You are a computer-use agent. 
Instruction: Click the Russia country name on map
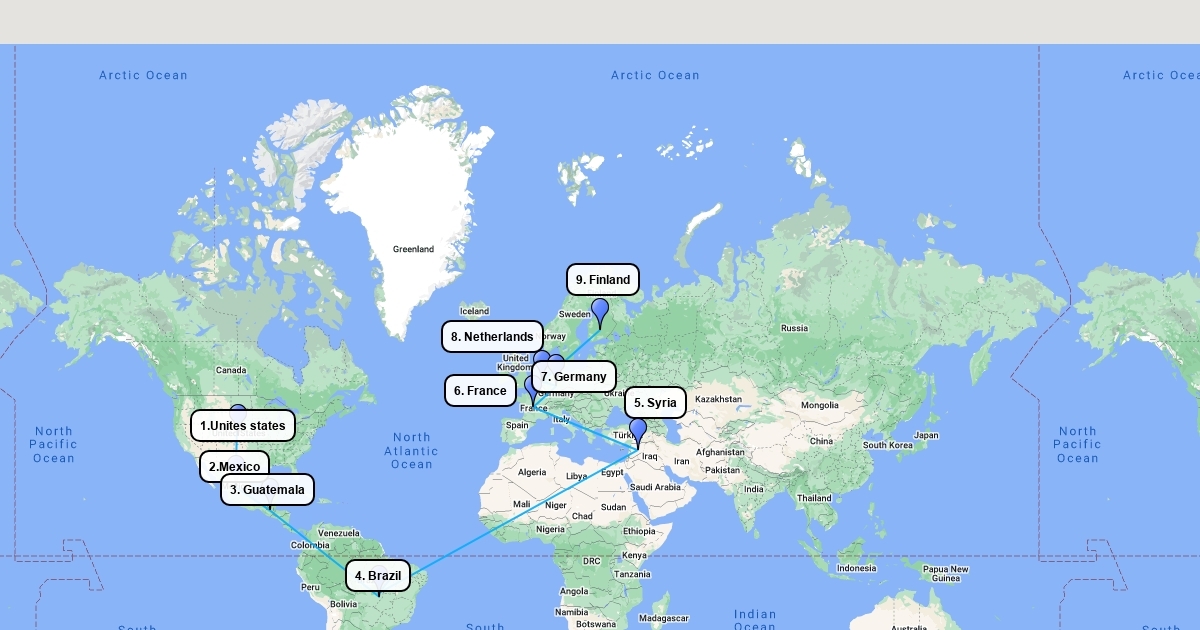(x=794, y=328)
